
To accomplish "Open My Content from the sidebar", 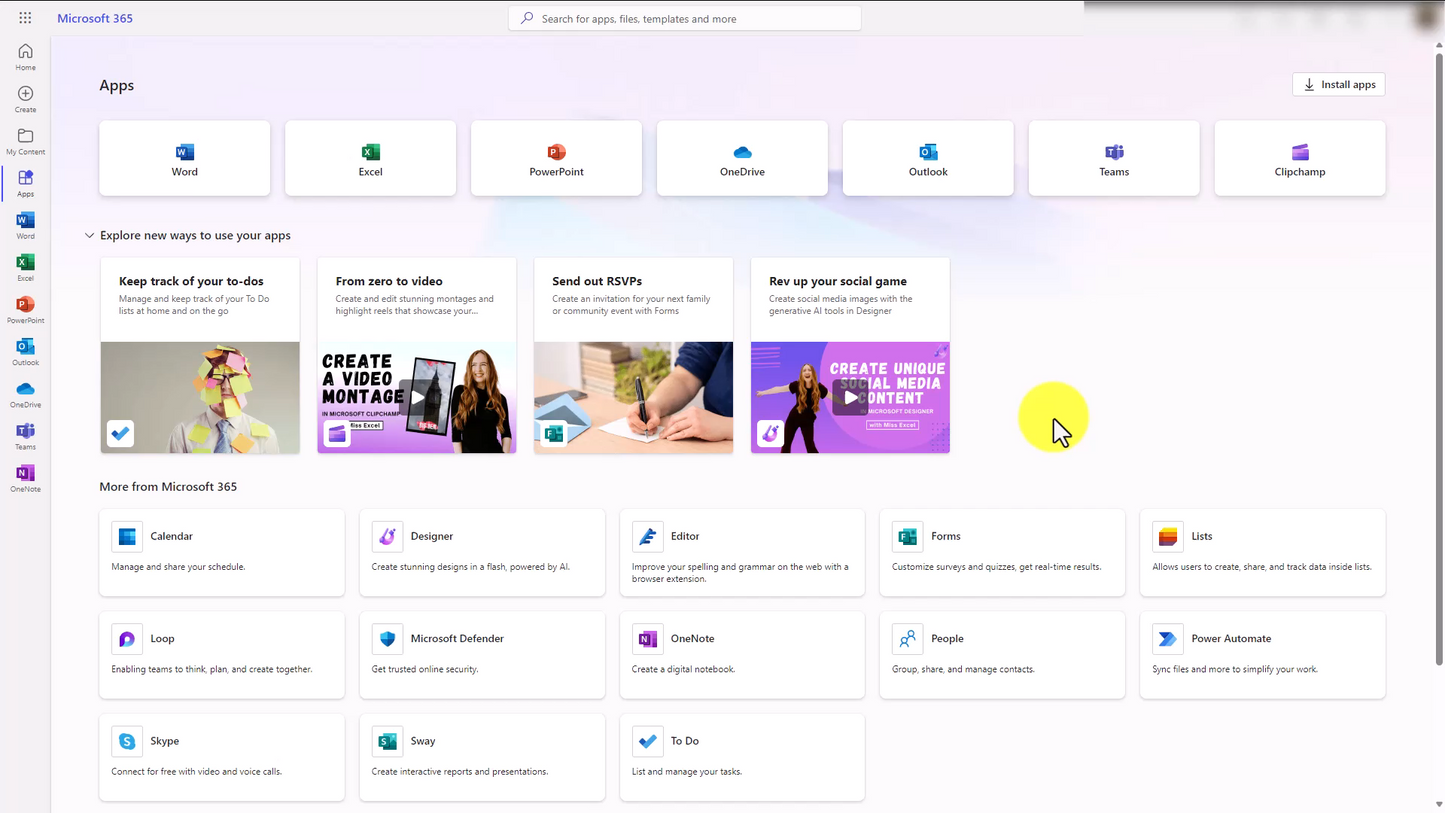I will pos(25,139).
